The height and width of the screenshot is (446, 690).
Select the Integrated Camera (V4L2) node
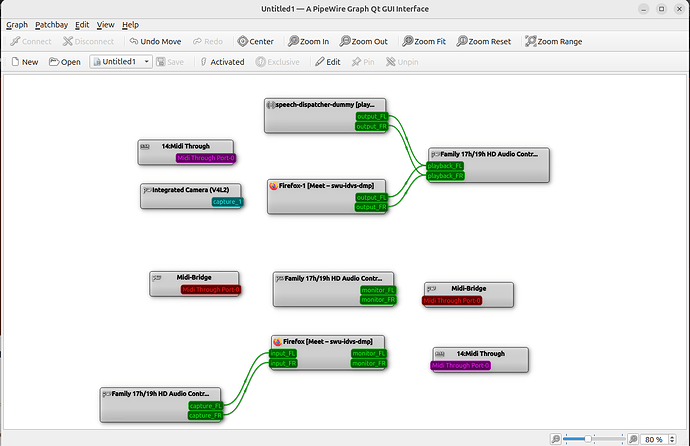click(192, 189)
